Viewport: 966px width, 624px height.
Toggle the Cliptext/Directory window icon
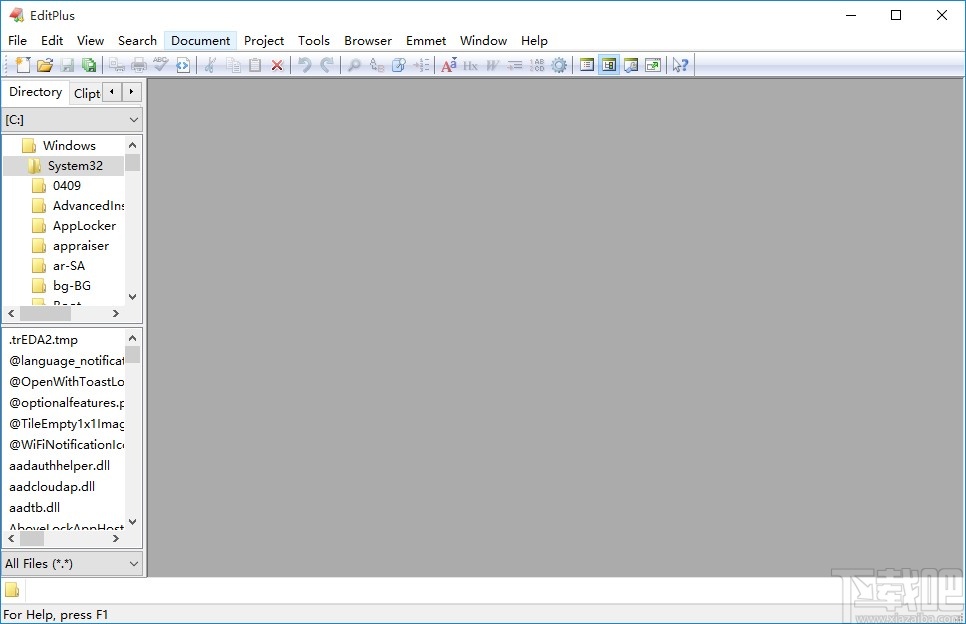point(609,65)
